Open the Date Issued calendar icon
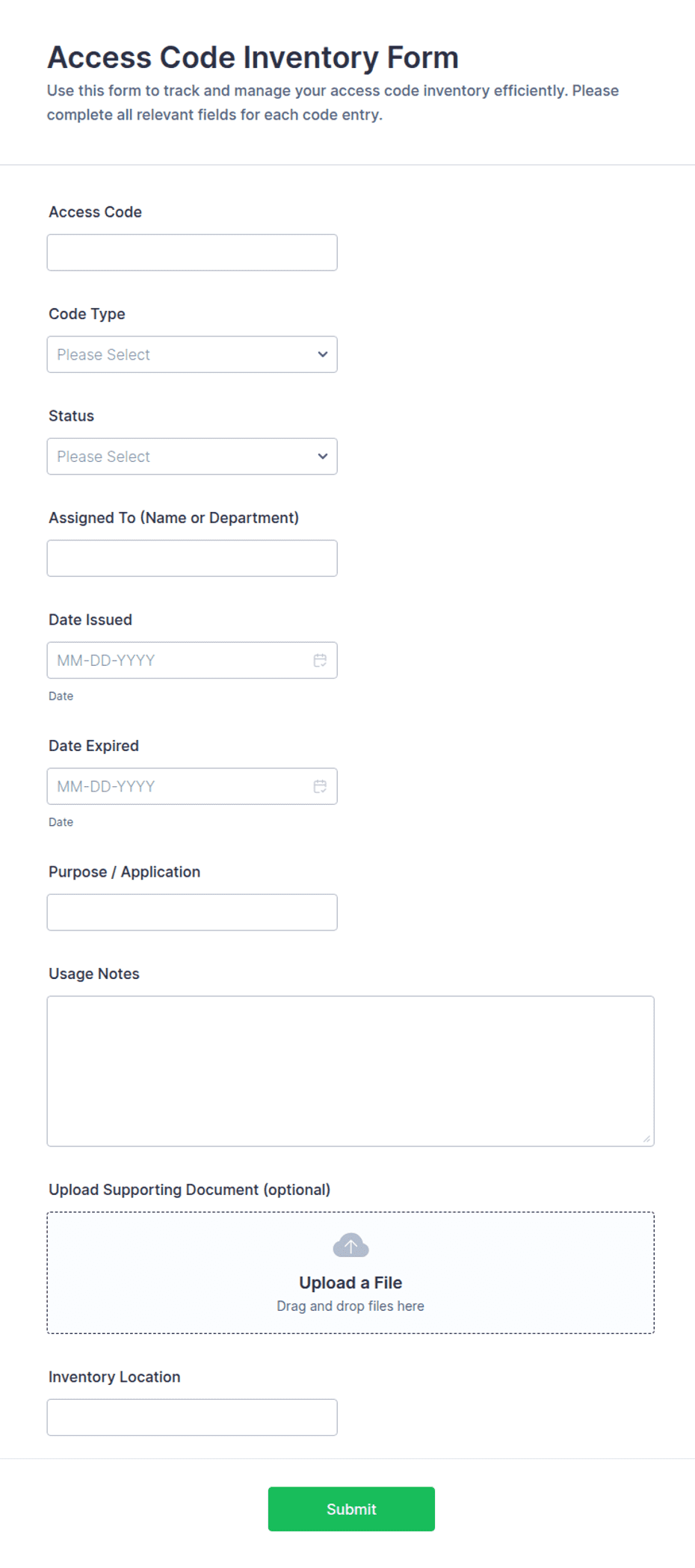The image size is (695, 1568). pos(320,660)
